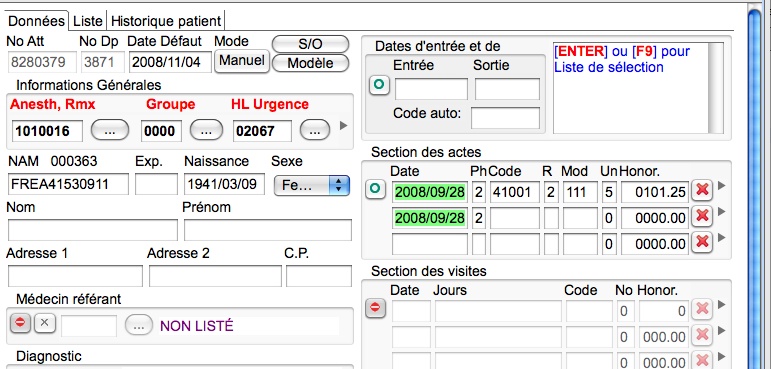This screenshot has height=369, width=771.
Task: Expand details of act row 41001
Action: [x=721, y=185]
